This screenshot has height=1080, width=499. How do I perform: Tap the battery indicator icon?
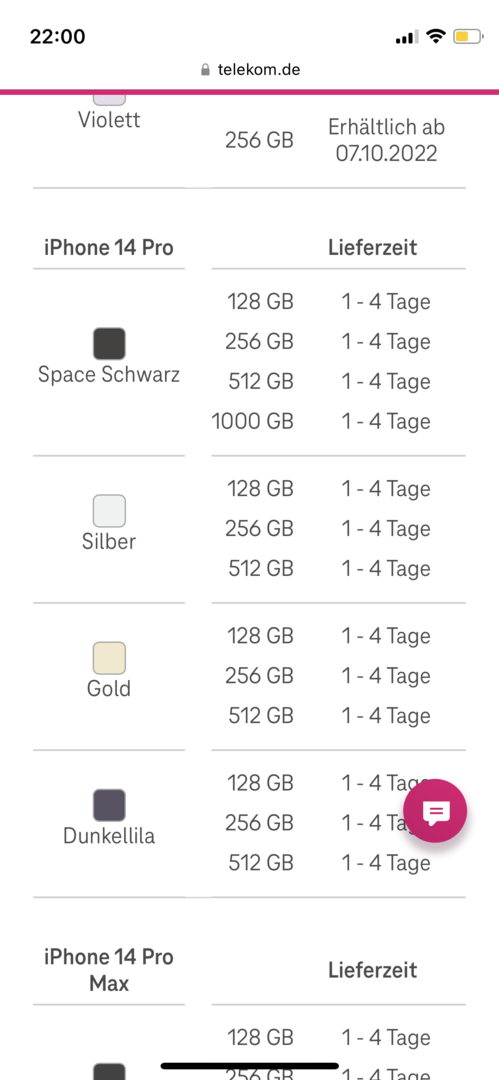tap(469, 37)
